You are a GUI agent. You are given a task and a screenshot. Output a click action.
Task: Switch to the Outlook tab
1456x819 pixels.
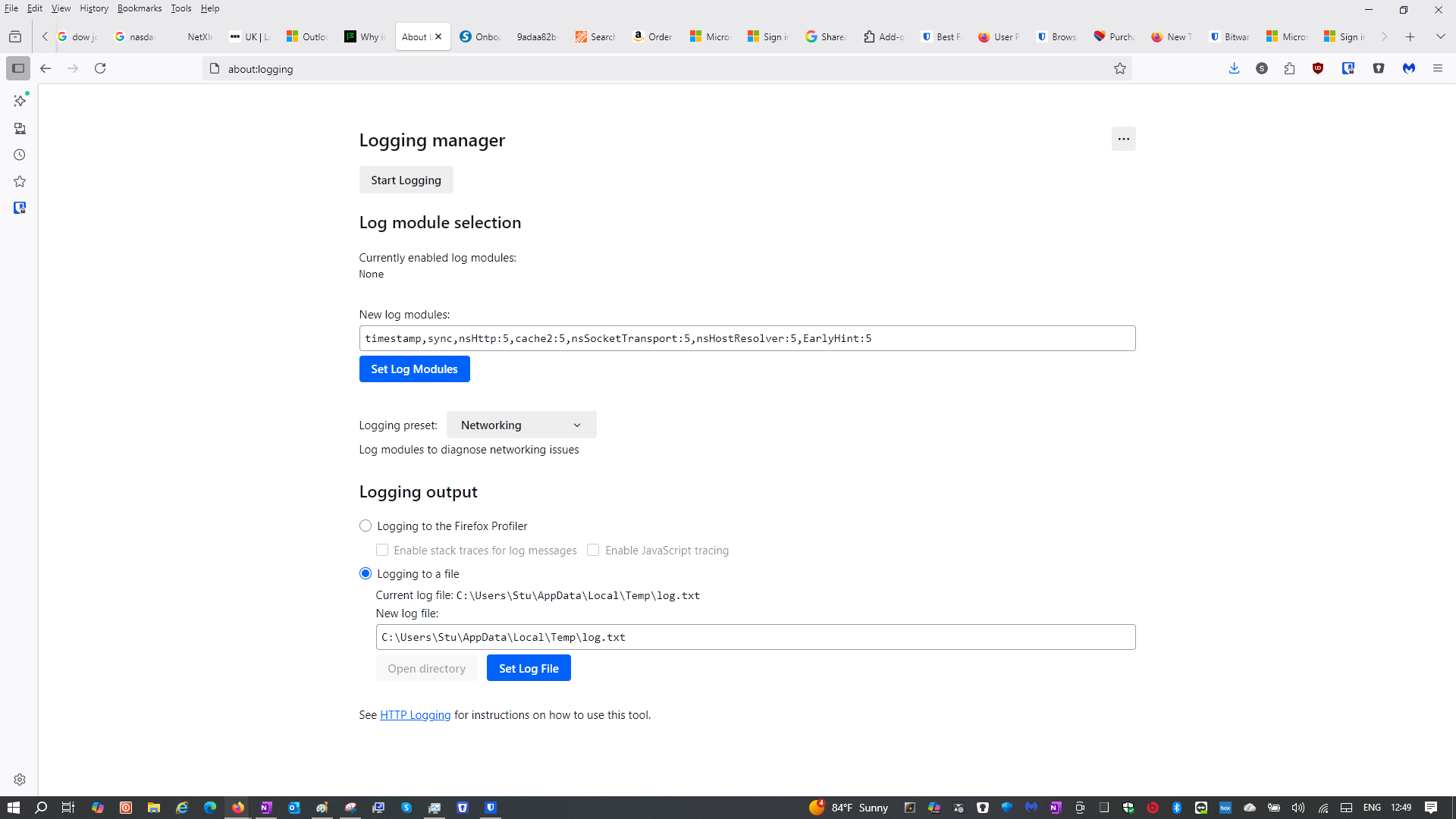click(307, 36)
